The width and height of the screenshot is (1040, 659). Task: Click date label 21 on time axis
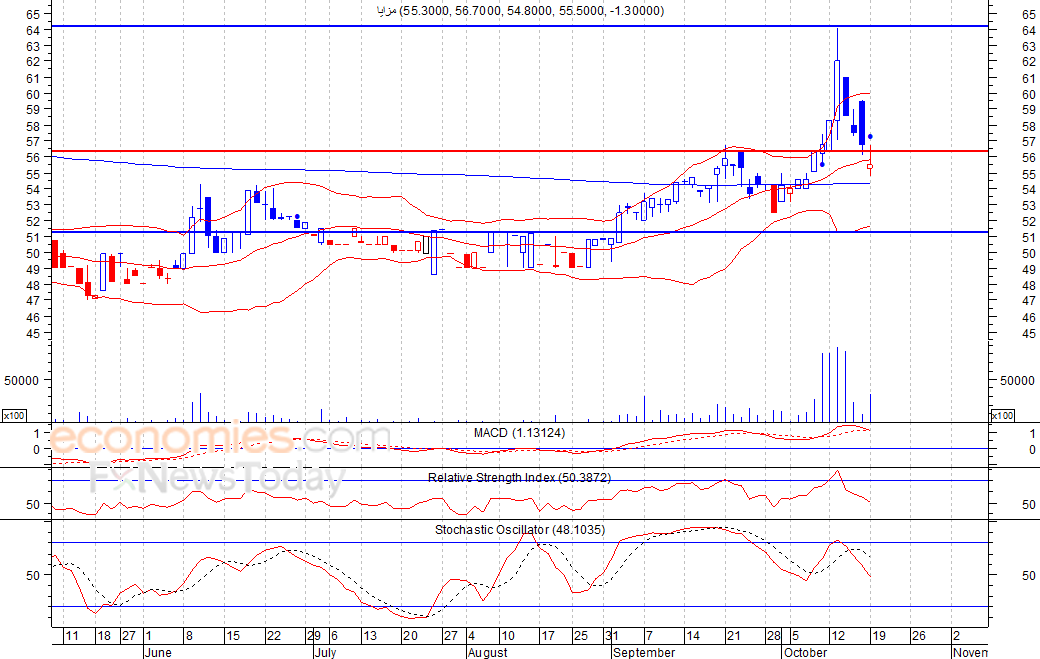pos(734,636)
